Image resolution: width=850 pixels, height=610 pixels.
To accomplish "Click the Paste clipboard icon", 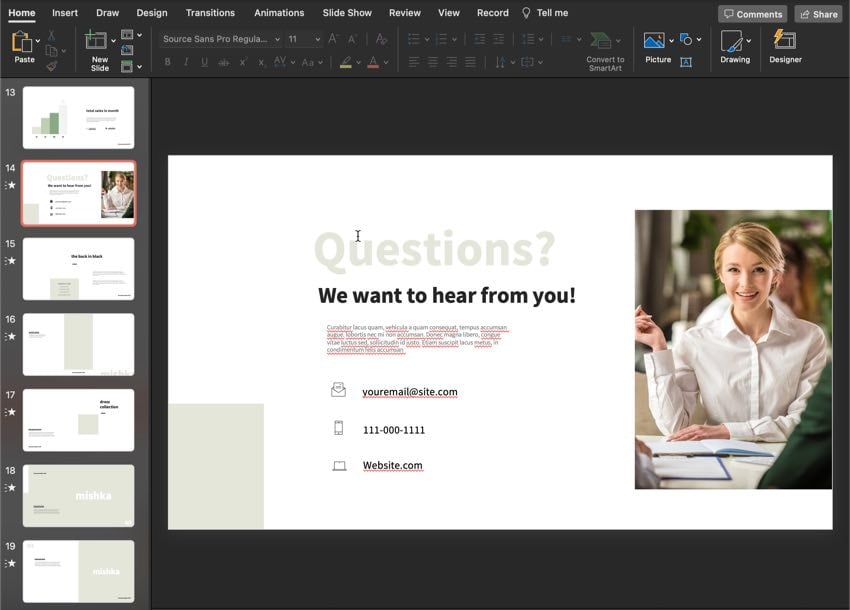I will [22, 42].
